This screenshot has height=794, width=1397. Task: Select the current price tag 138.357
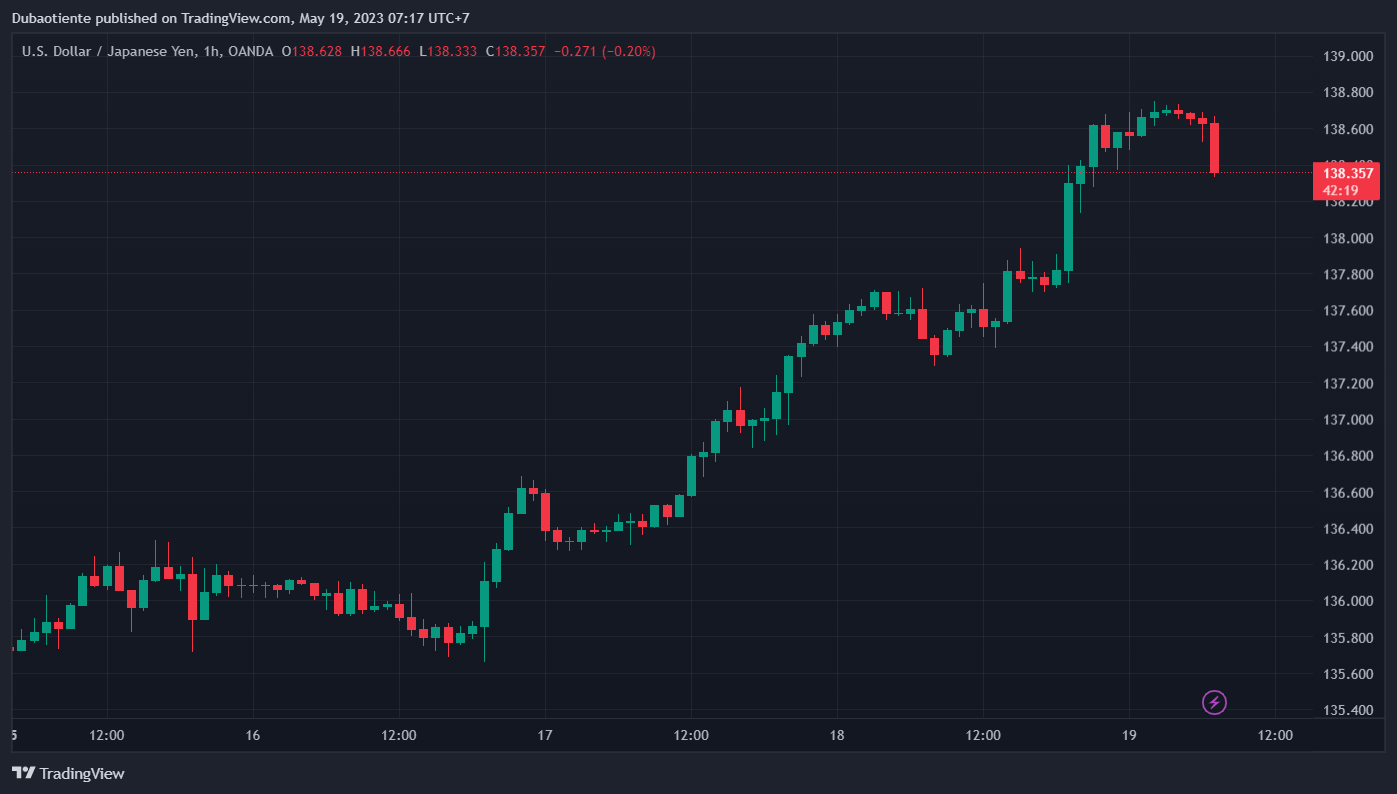pos(1346,173)
